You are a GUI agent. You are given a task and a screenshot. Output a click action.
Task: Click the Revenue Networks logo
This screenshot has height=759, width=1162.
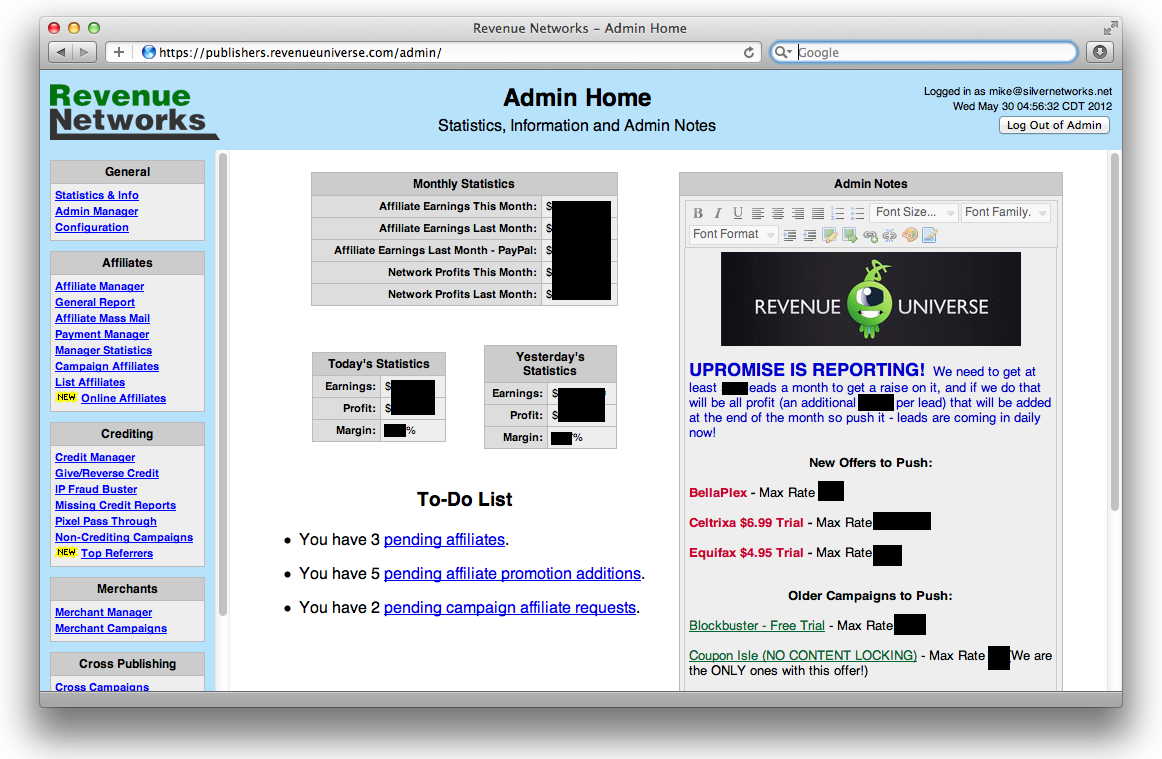pos(133,111)
